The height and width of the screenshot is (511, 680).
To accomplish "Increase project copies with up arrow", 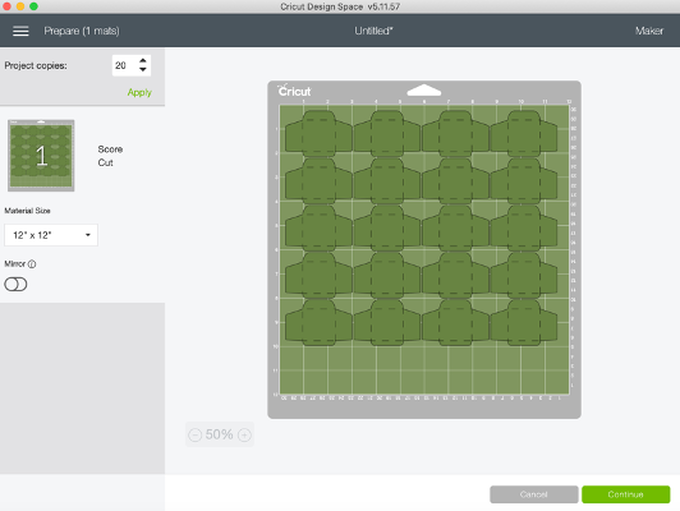I will (143, 60).
